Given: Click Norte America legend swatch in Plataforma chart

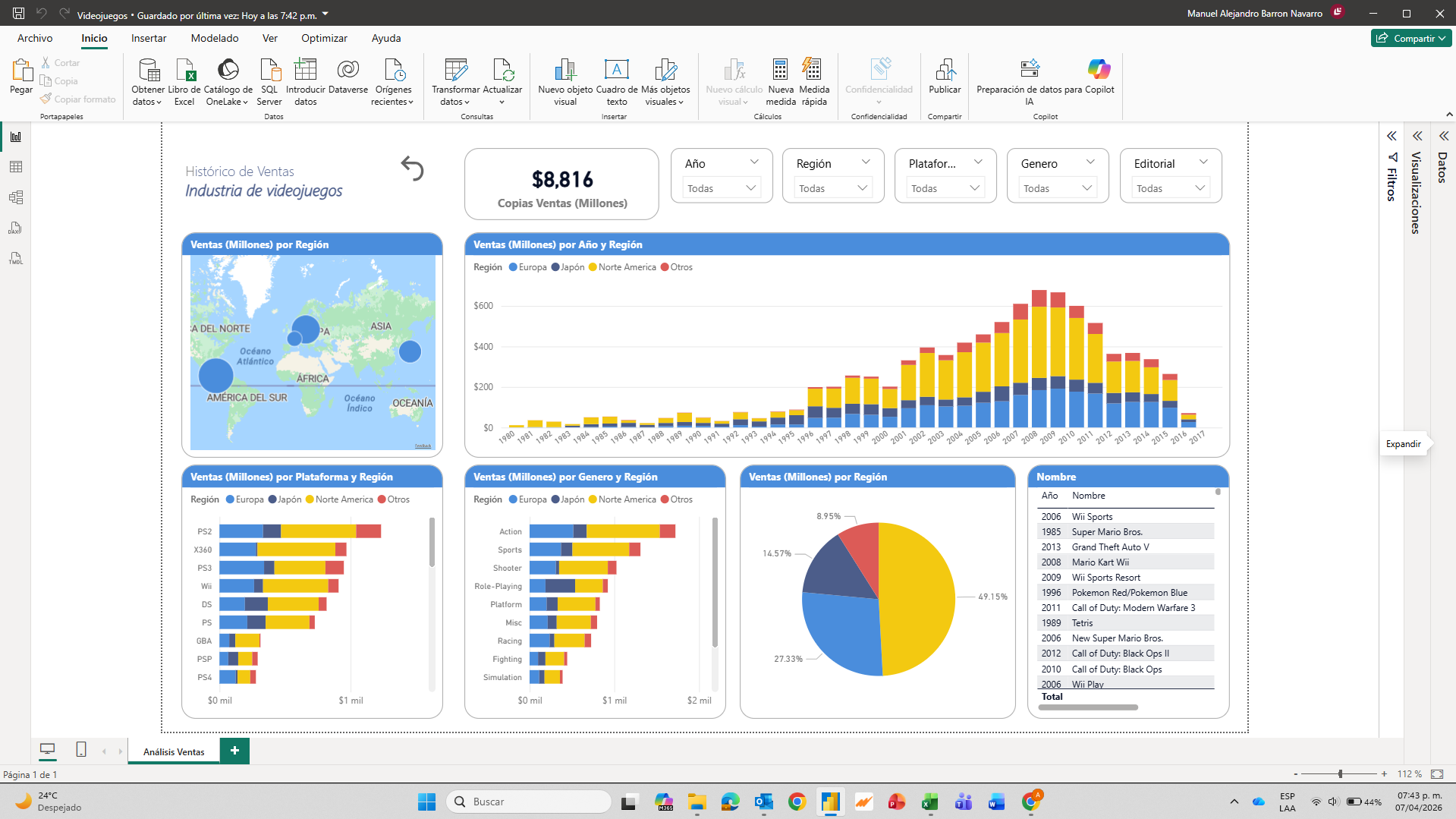Looking at the screenshot, I should tap(310, 499).
